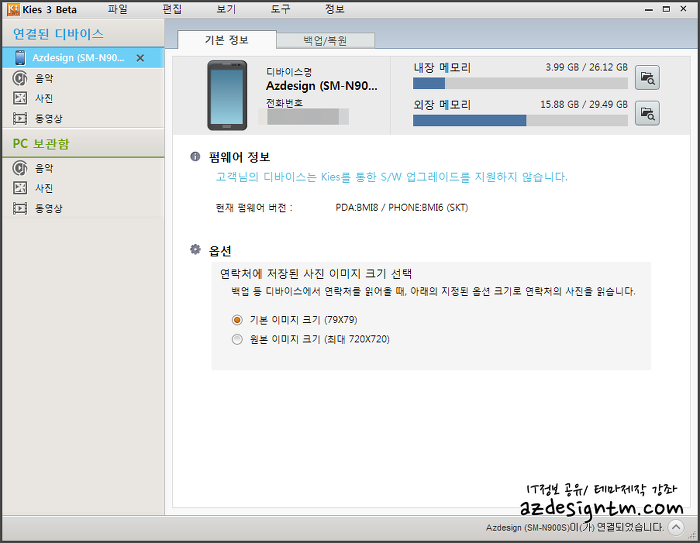The height and width of the screenshot is (543, 700).
Task: Click the device name Azdesign (SM-N90...) text
Action: [x=322, y=86]
